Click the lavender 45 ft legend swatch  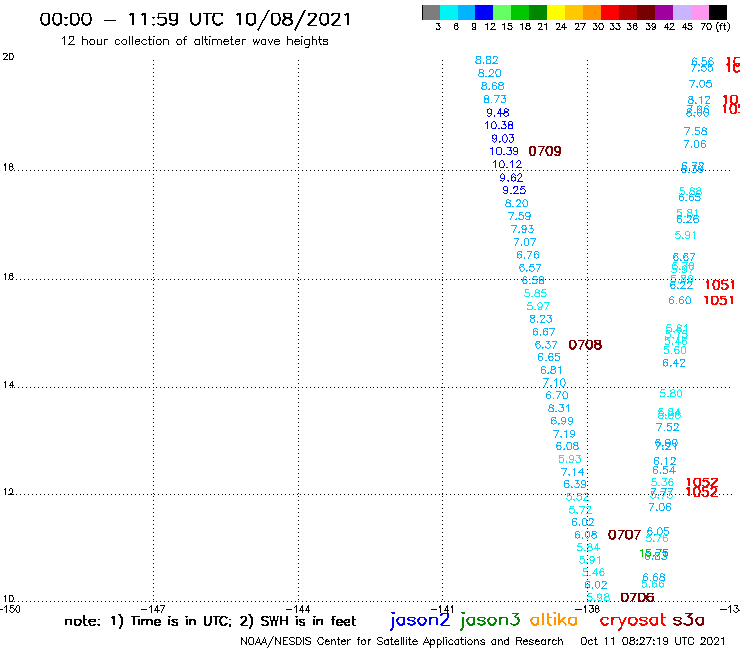click(x=682, y=12)
